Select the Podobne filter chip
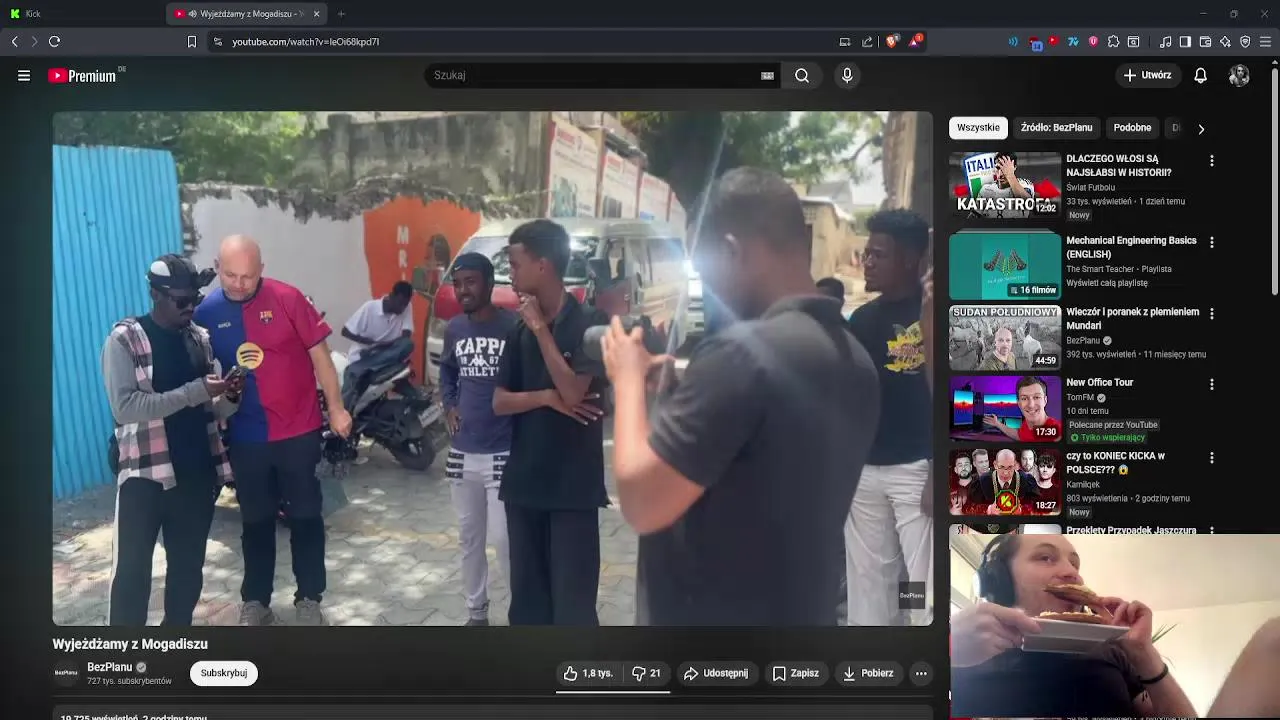Screen dimensions: 1280x720 (x=1132, y=128)
